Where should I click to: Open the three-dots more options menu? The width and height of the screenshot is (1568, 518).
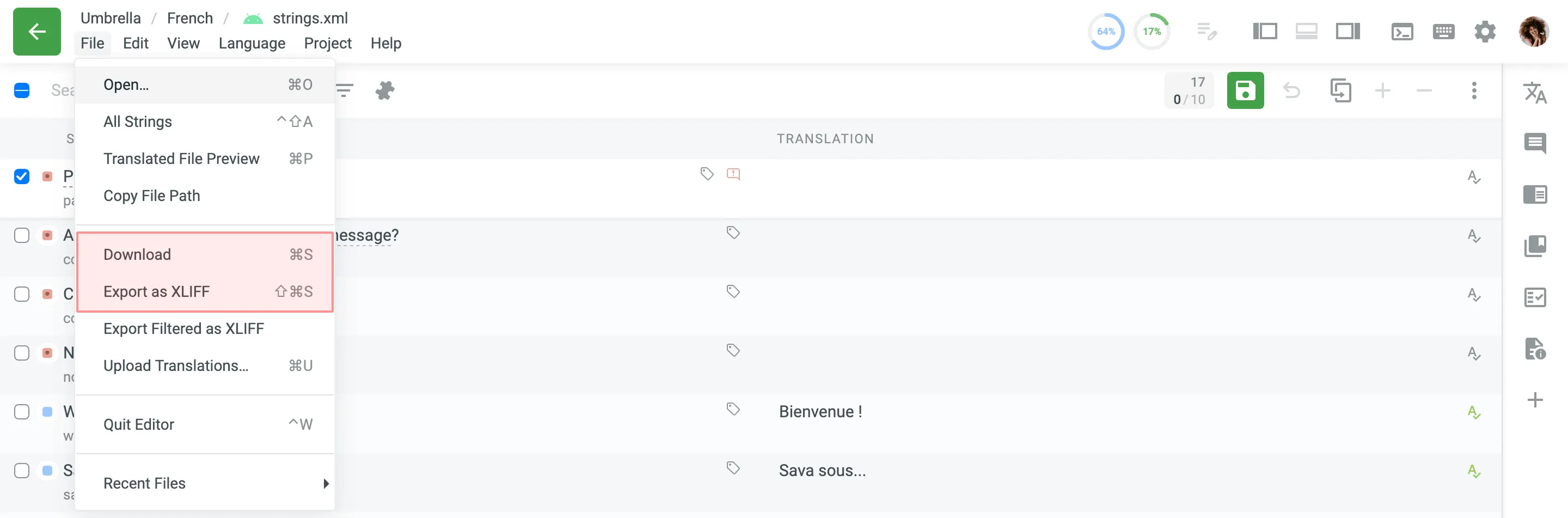(1474, 91)
